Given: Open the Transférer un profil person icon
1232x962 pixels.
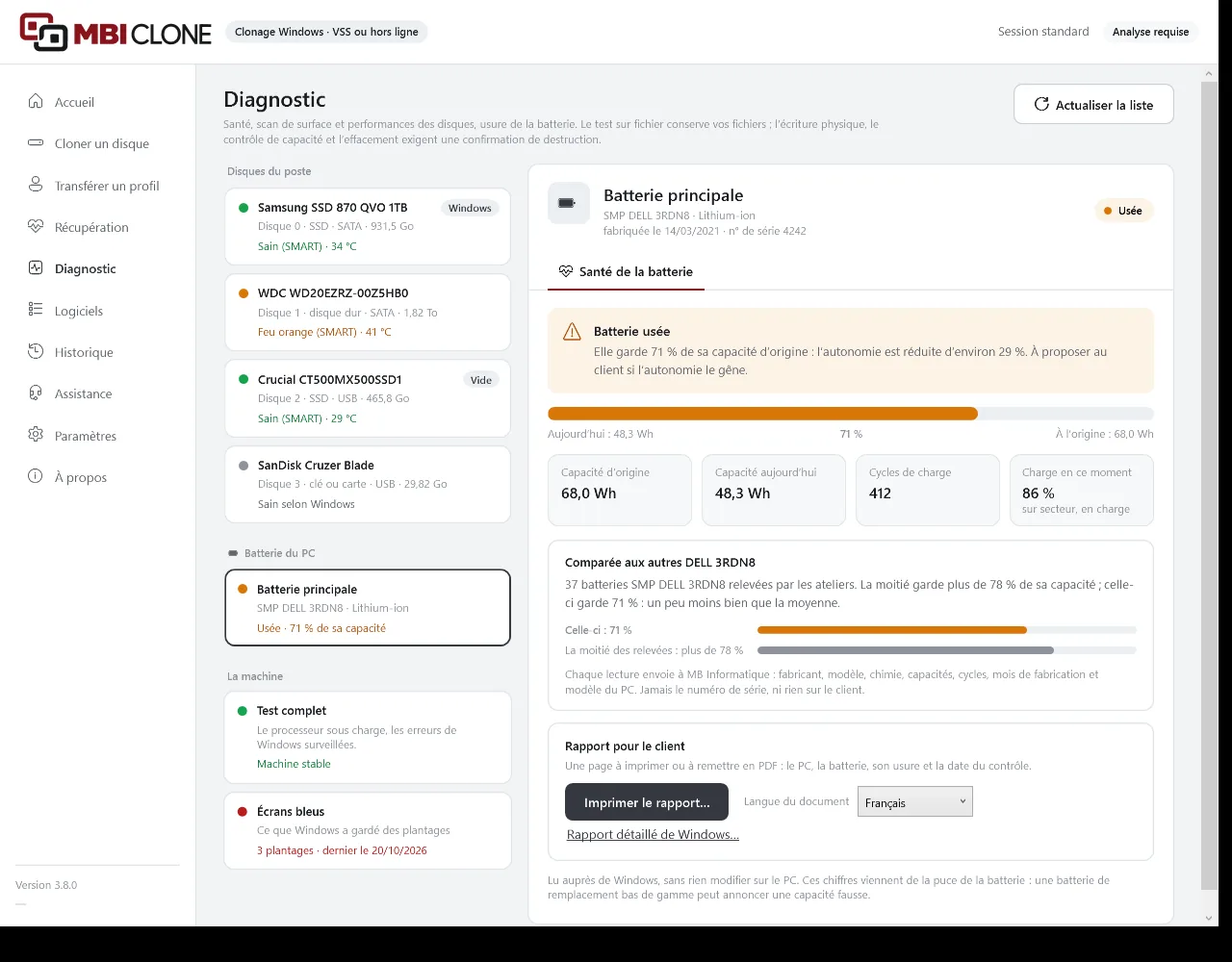Looking at the screenshot, I should click(x=36, y=185).
